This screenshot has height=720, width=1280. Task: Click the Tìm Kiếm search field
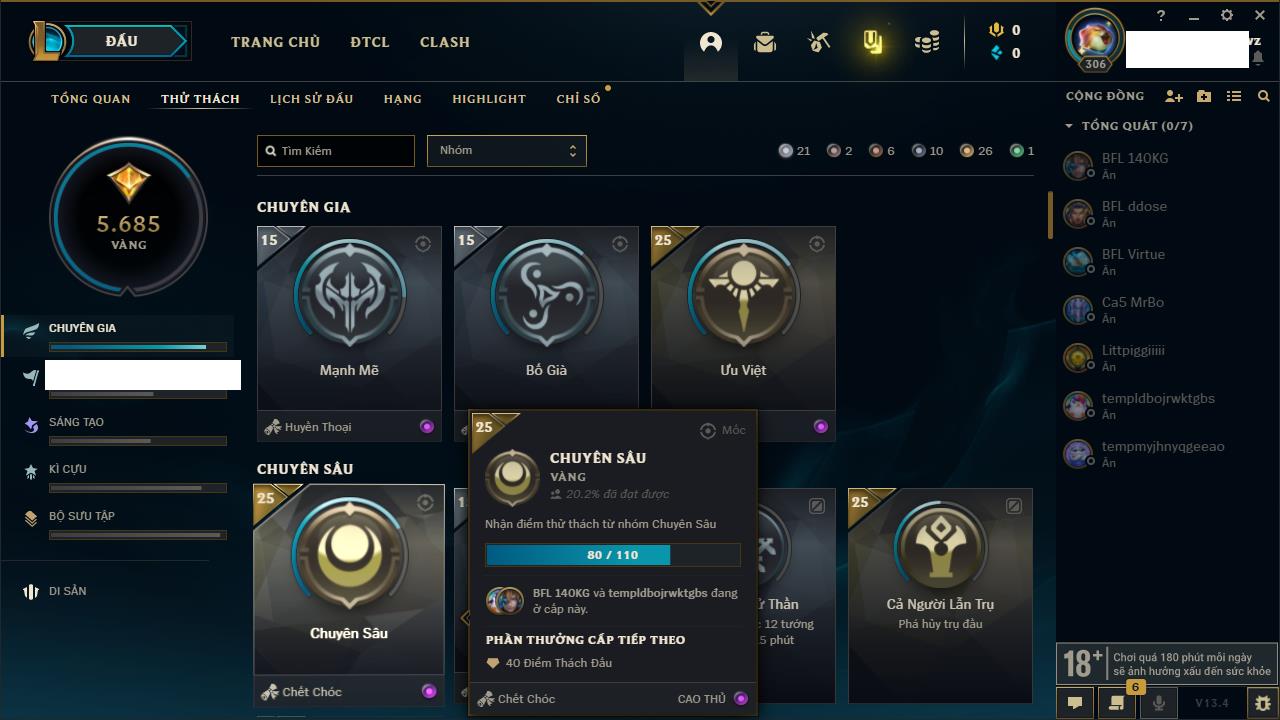[x=336, y=151]
